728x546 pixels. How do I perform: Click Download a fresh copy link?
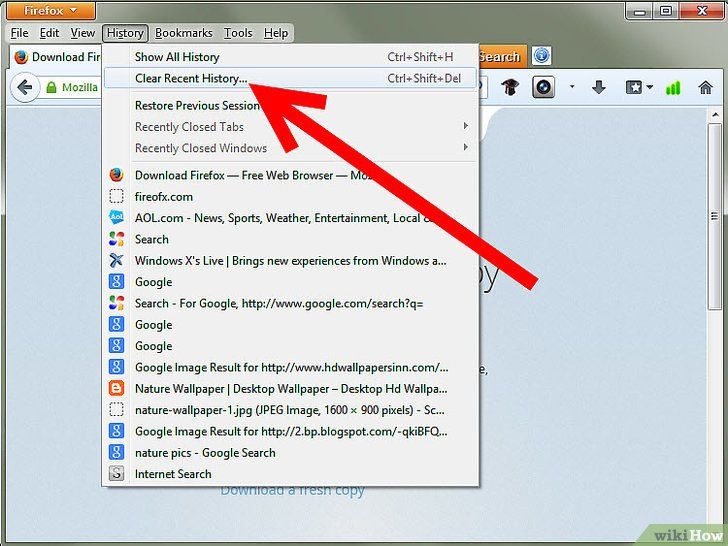[x=292, y=491]
